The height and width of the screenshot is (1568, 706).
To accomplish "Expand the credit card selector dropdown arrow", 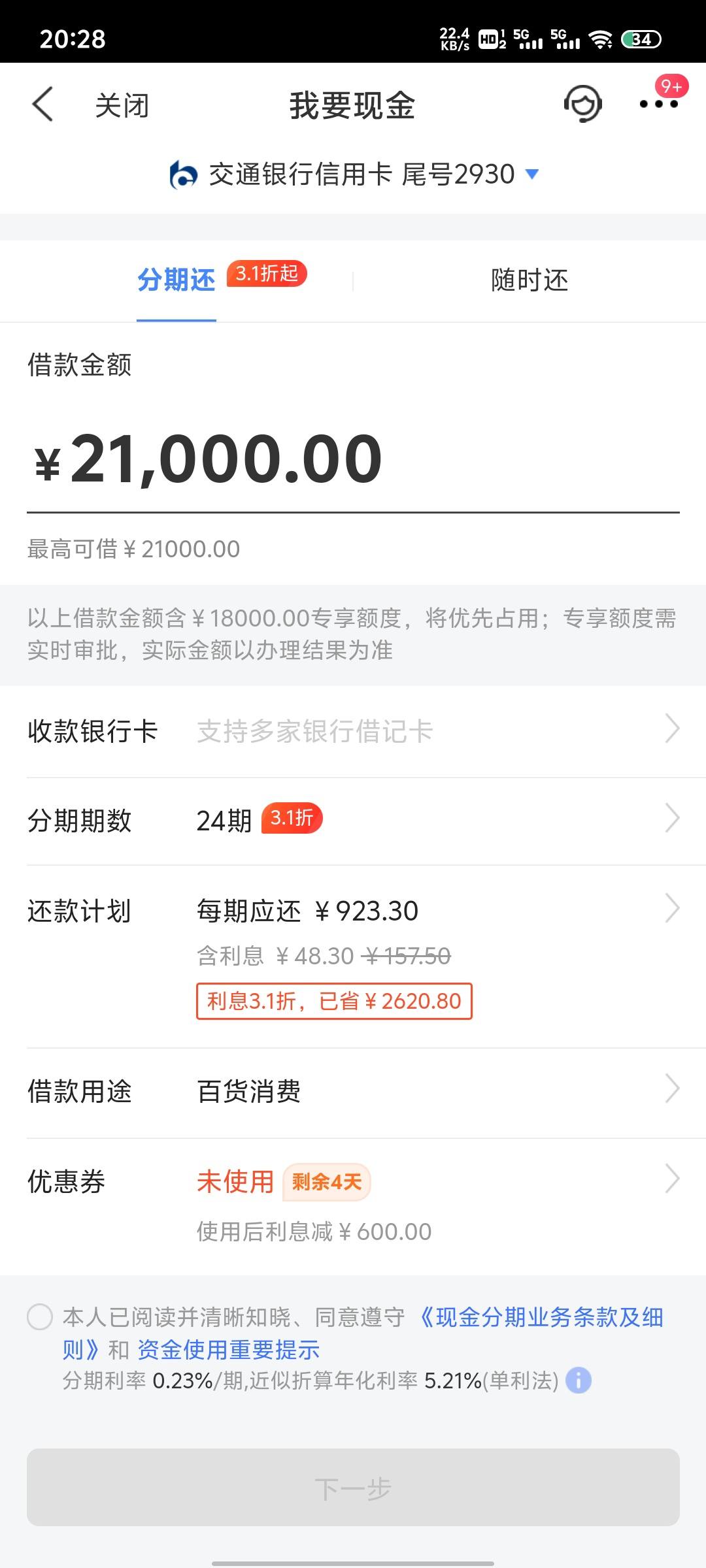I will tap(532, 174).
